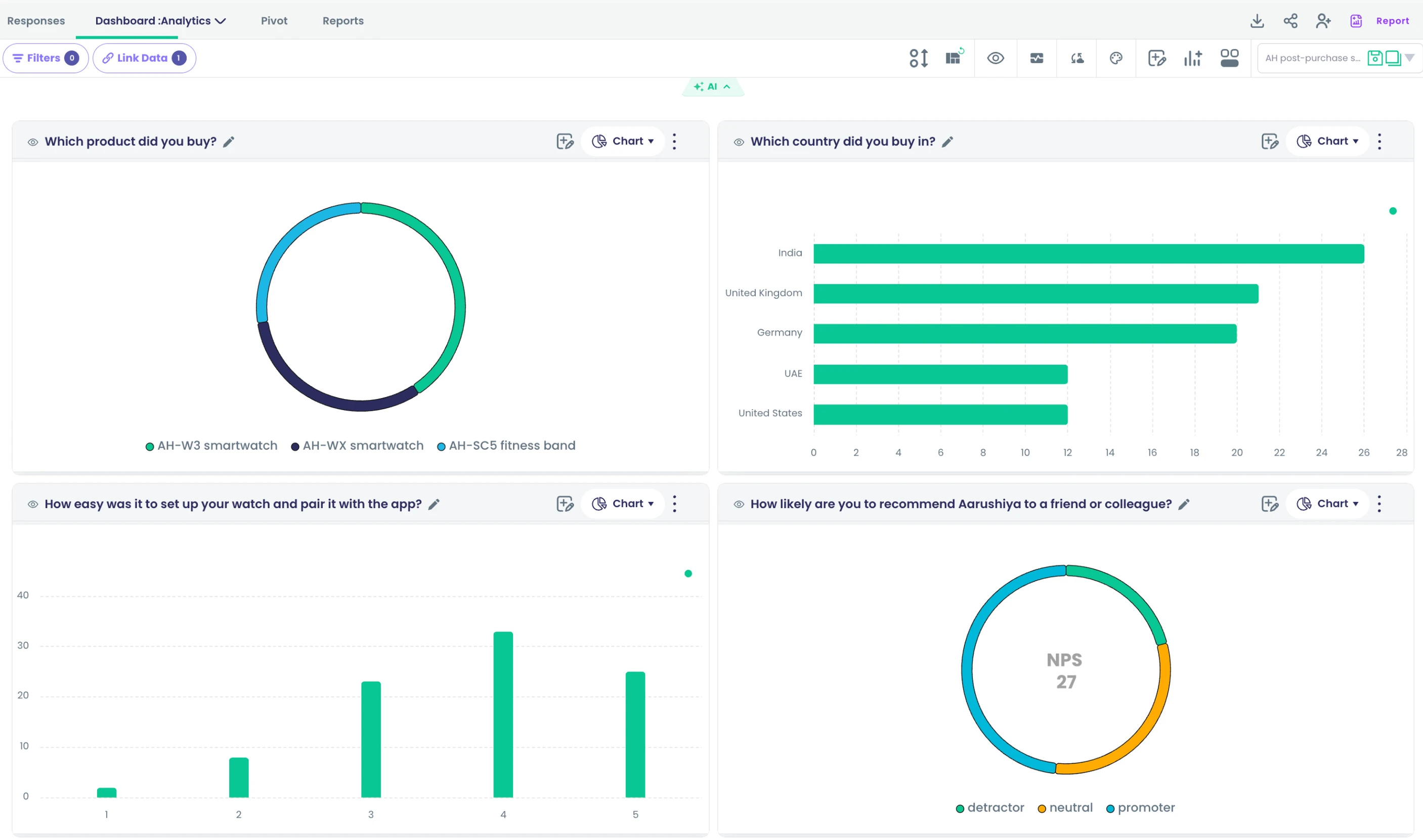Open Chart dropdown on country card
The width and height of the screenshot is (1423, 840).
click(x=1327, y=141)
